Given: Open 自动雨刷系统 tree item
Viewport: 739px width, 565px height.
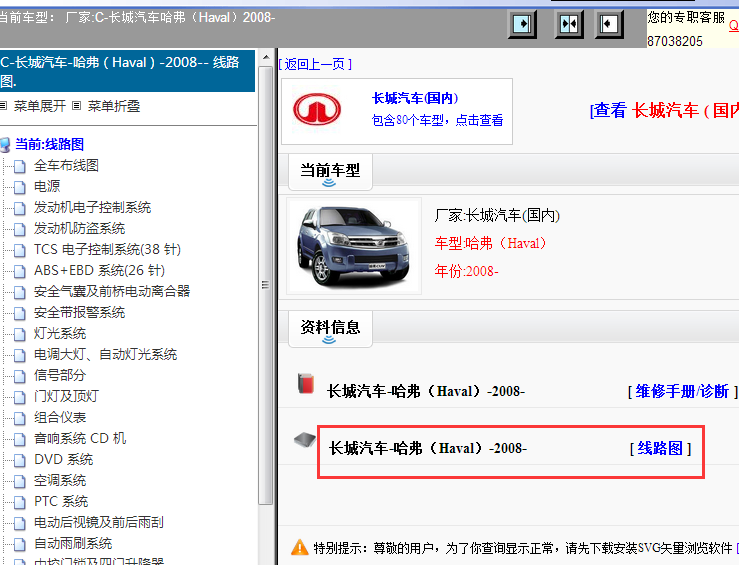Looking at the screenshot, I should coord(73,543).
